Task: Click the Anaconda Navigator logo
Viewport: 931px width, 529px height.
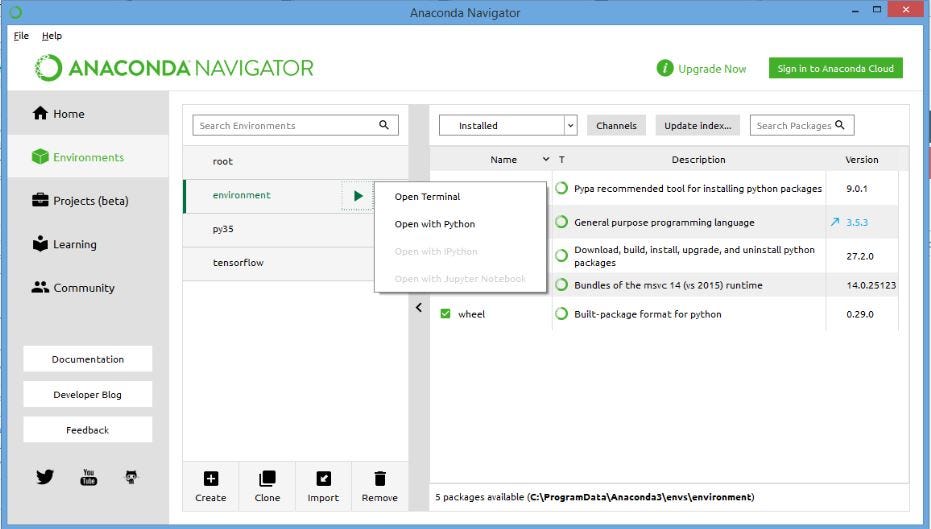Action: [174, 68]
